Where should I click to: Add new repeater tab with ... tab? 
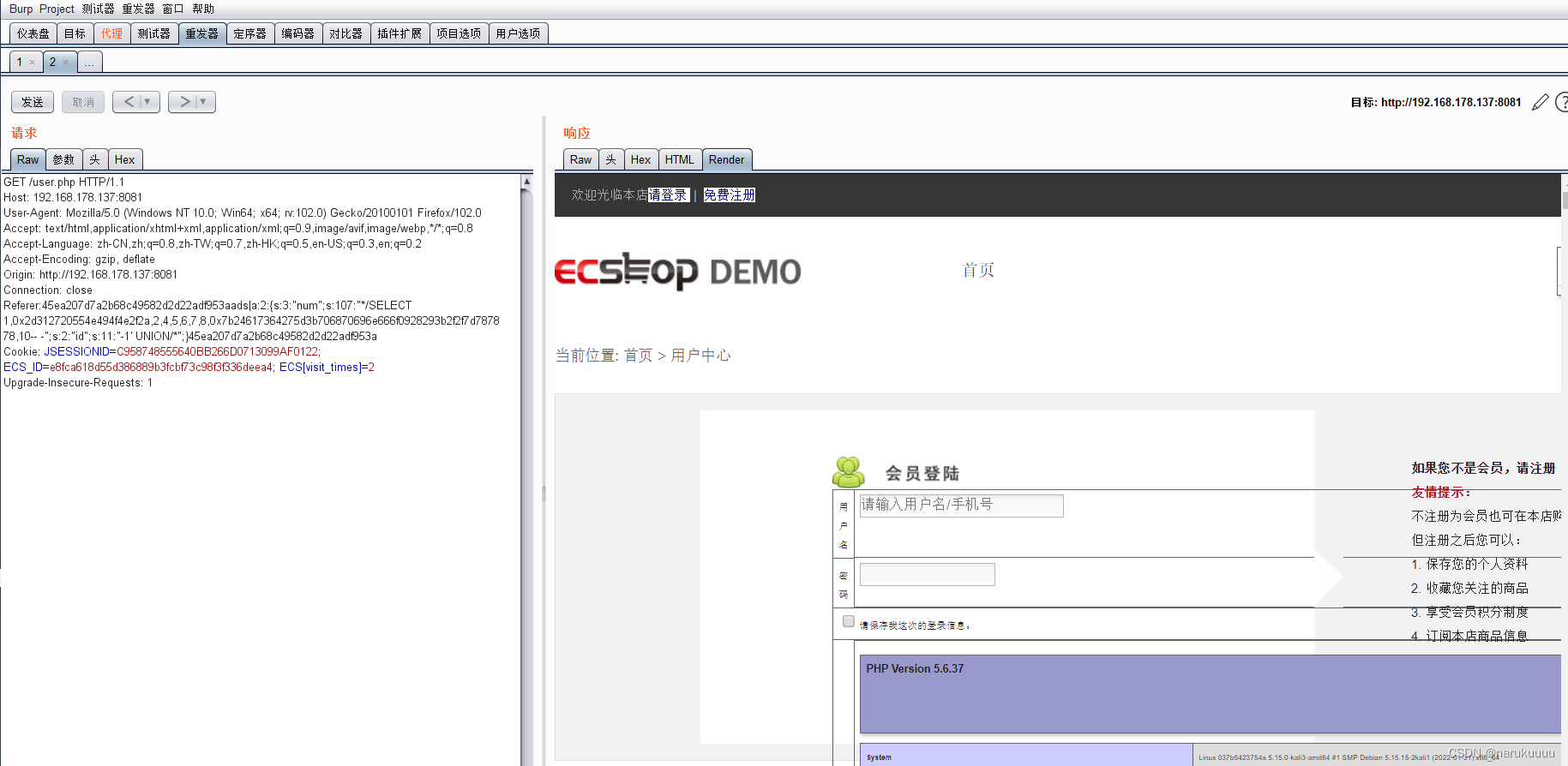tap(89, 62)
